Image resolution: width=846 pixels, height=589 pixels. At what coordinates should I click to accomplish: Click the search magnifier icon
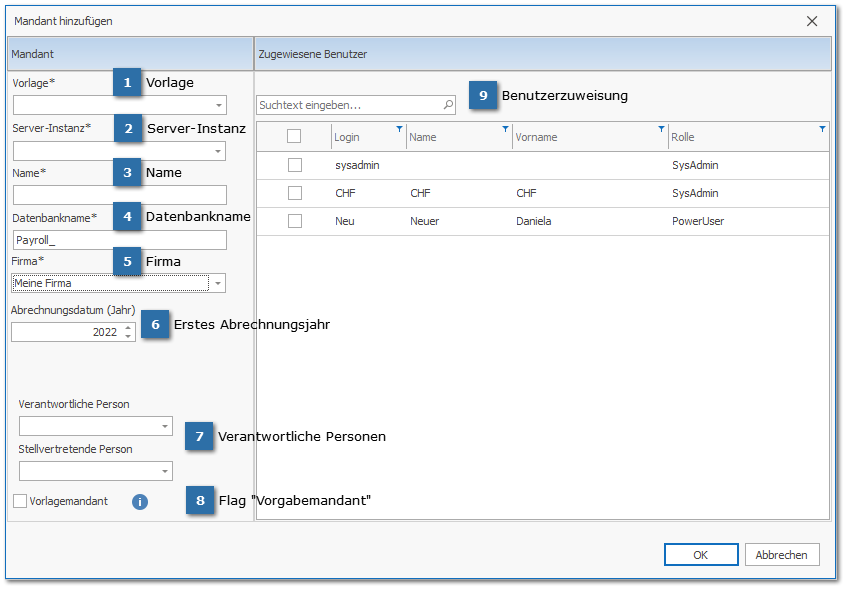[x=448, y=104]
